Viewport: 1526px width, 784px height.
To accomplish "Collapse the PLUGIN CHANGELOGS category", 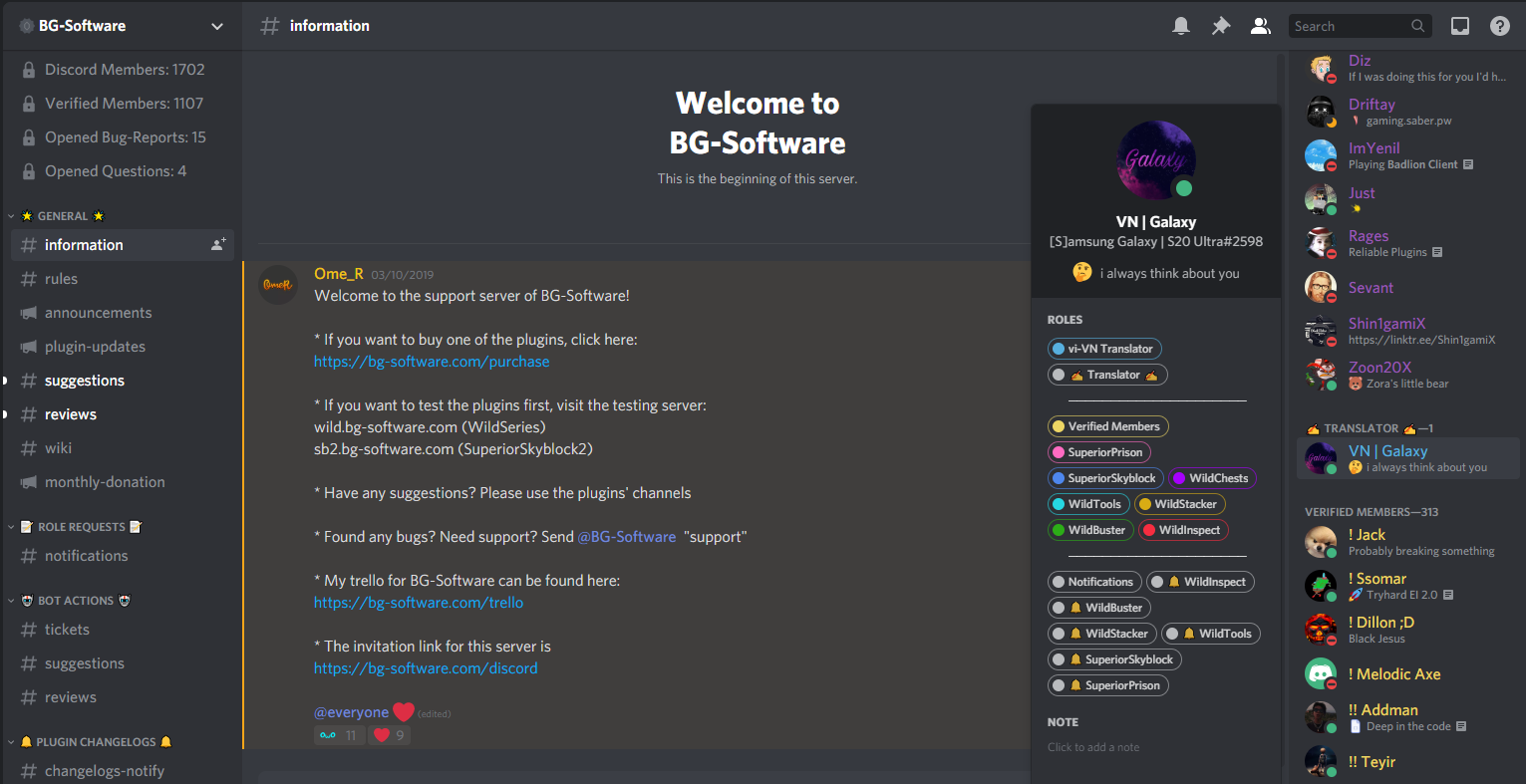I will (90, 742).
